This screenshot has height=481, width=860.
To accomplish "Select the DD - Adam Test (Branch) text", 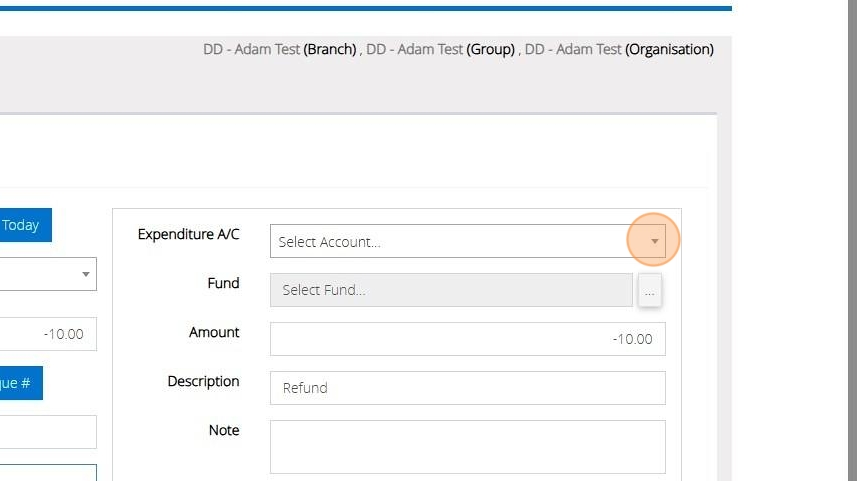I will coord(280,49).
